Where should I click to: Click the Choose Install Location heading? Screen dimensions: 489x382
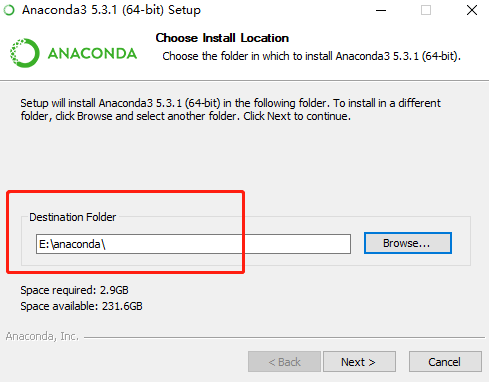pos(222,38)
